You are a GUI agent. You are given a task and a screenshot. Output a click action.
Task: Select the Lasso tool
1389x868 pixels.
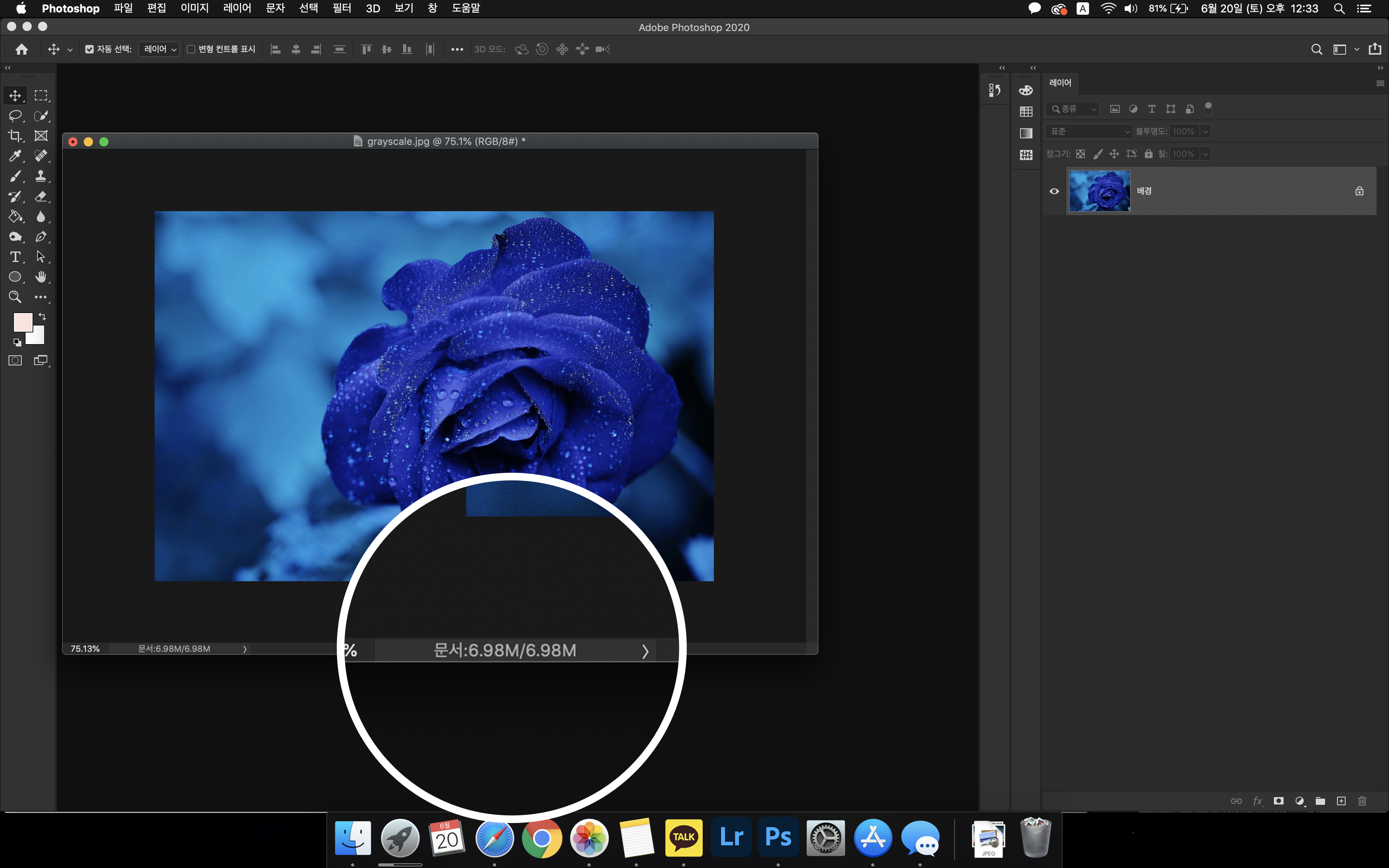click(15, 115)
